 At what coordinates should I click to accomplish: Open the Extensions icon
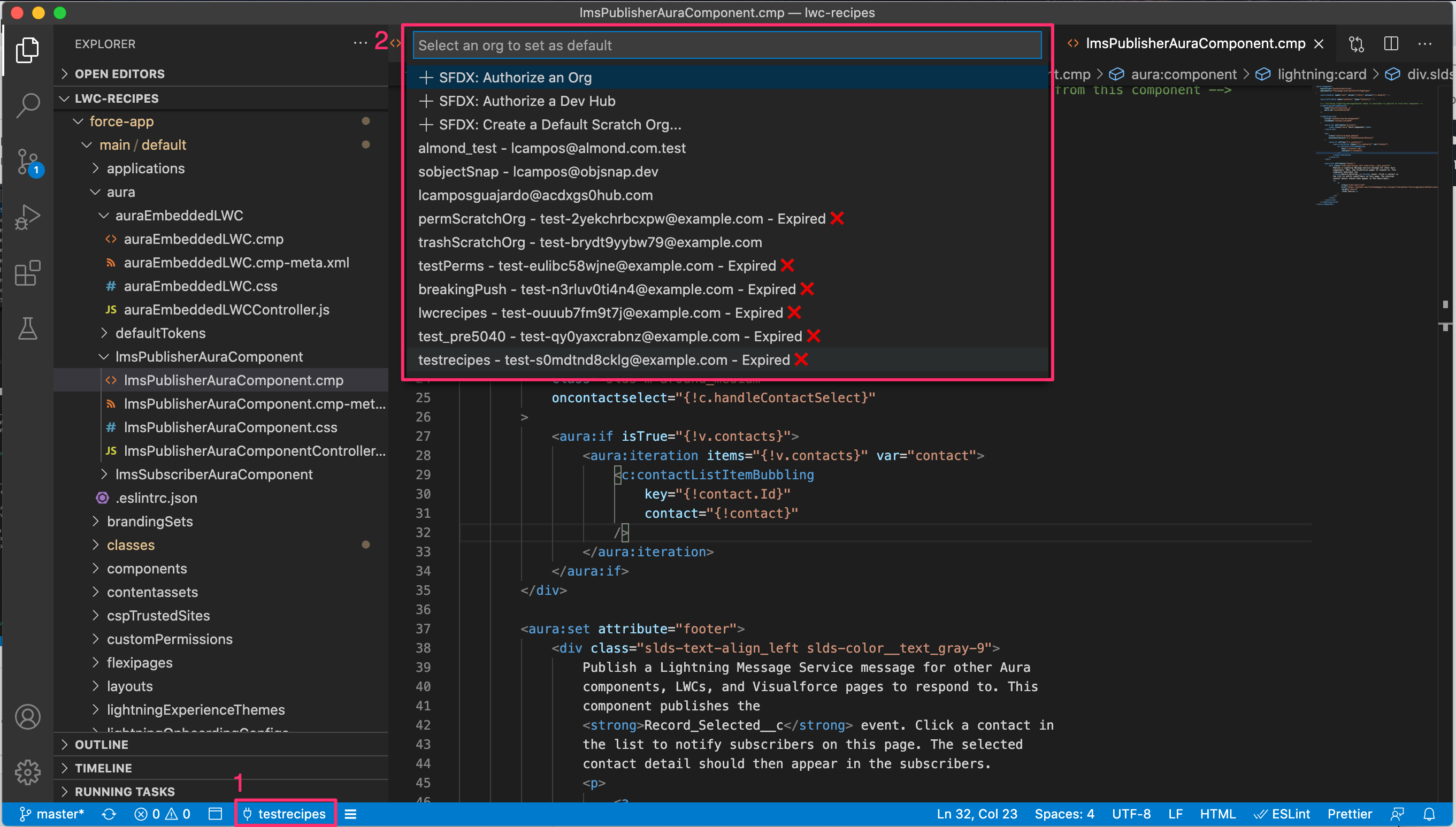tap(27, 273)
